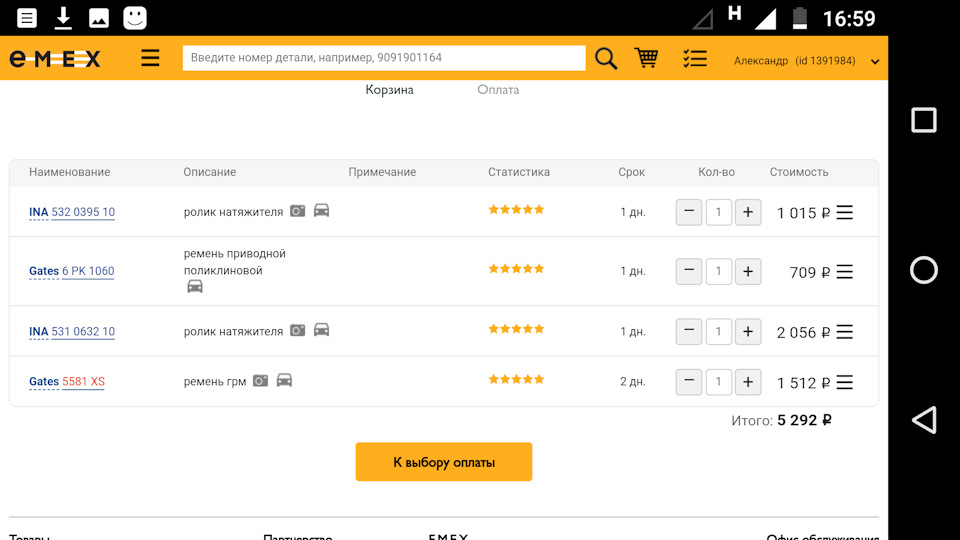The image size is (960, 540).
Task: Tap the search magnifier icon
Action: pyautogui.click(x=606, y=58)
